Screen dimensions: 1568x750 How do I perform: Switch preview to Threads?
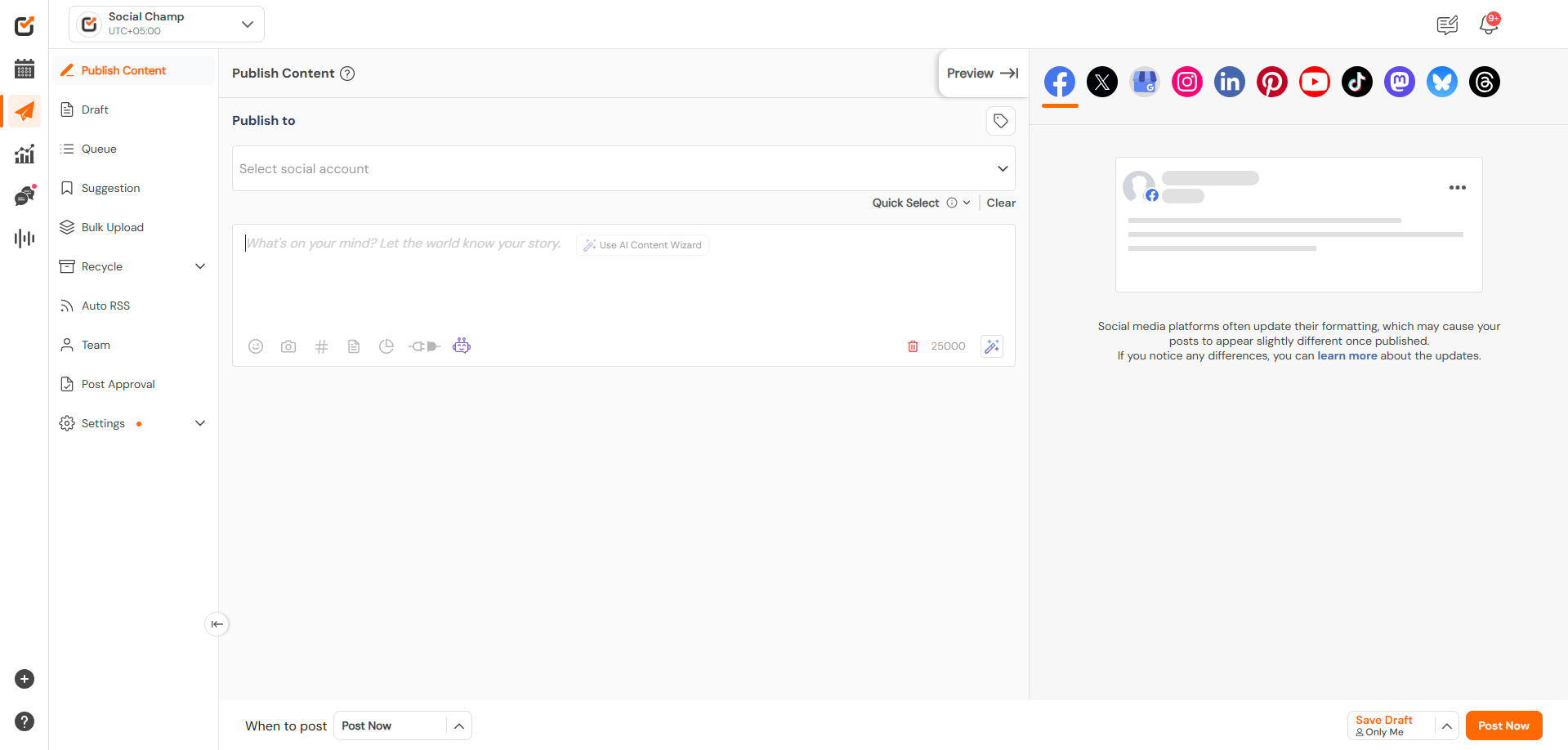click(1485, 82)
